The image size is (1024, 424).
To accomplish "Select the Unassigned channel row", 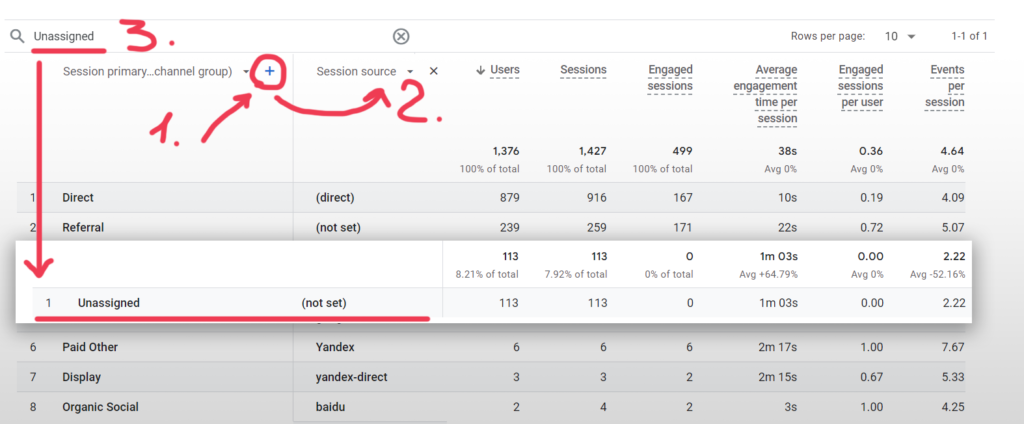I will point(108,302).
